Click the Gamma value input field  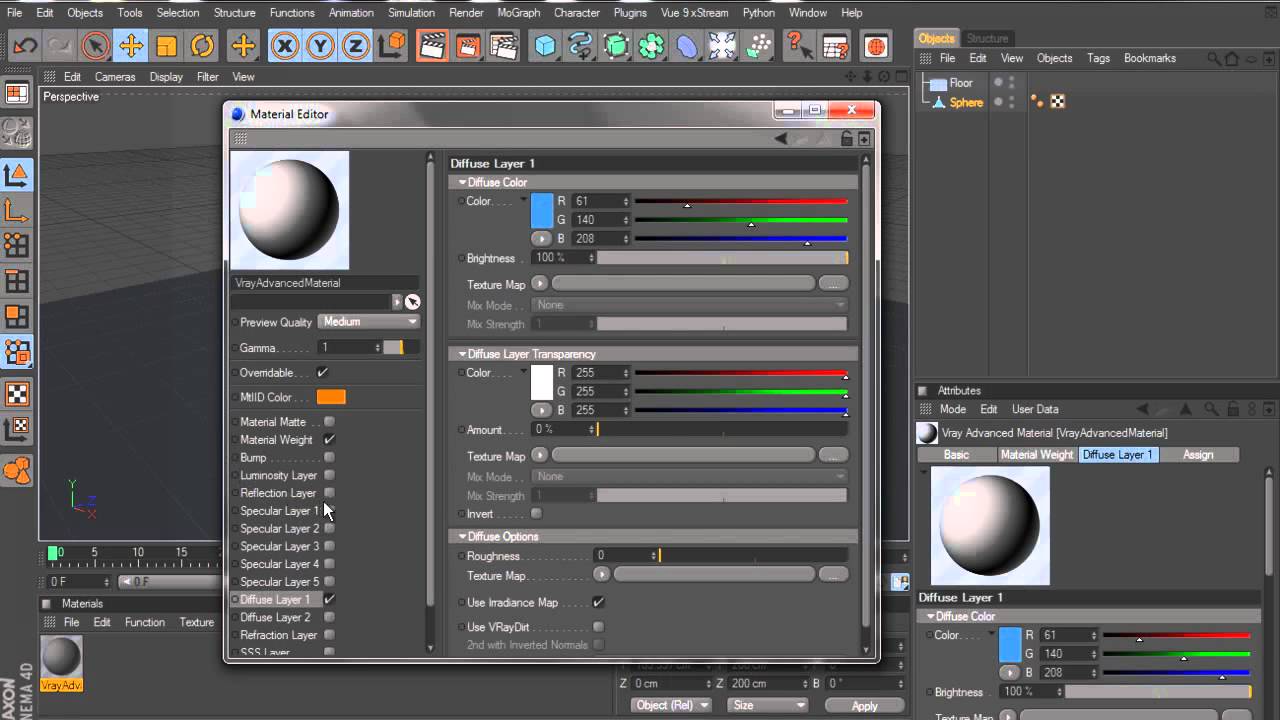348,347
